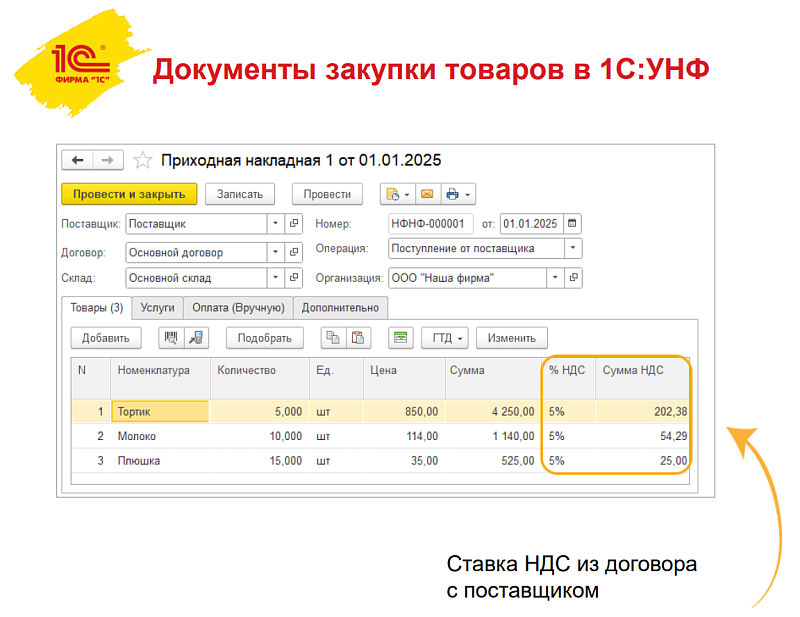The image size is (800, 617).
Task: Switch to the Услуги tab
Action: (158, 308)
